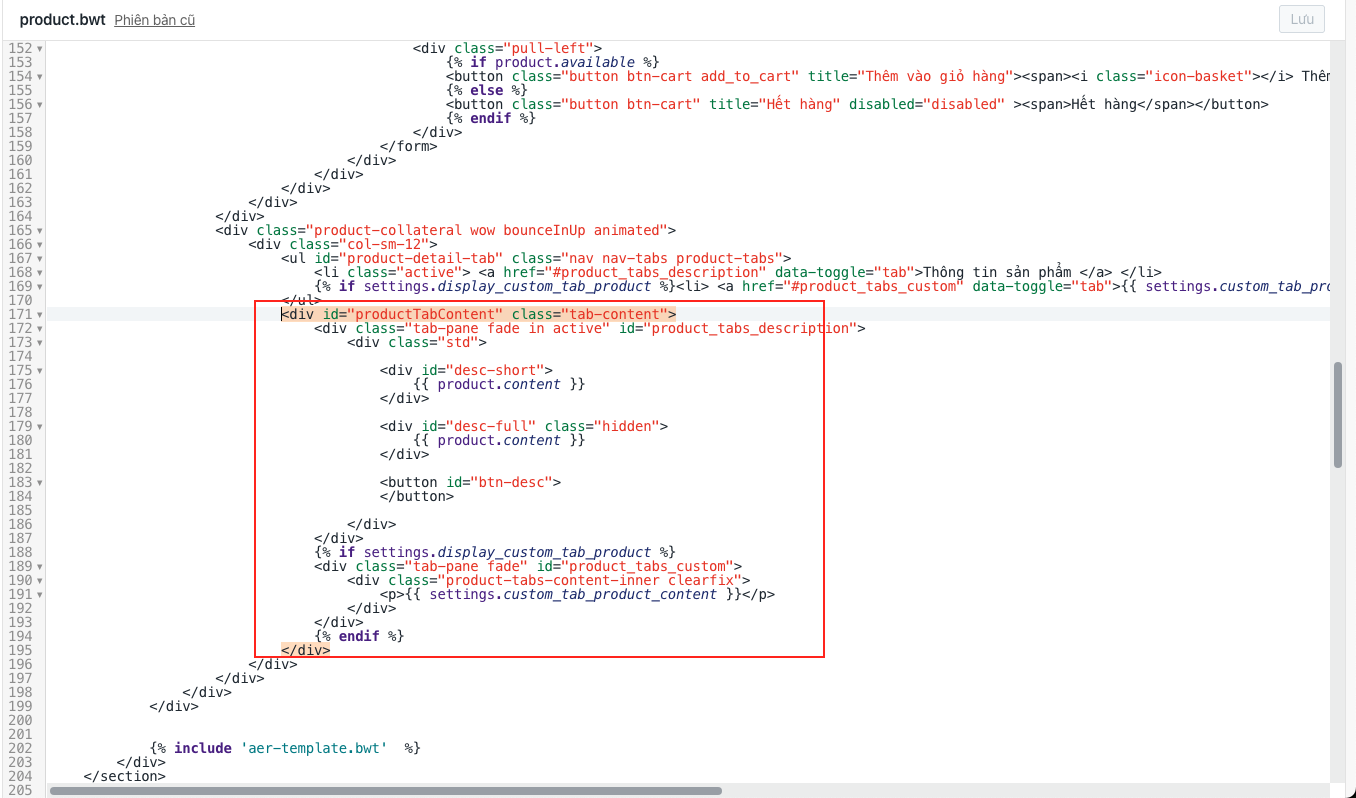Fold the product_tabs_custom div at line 189

(x=39, y=566)
